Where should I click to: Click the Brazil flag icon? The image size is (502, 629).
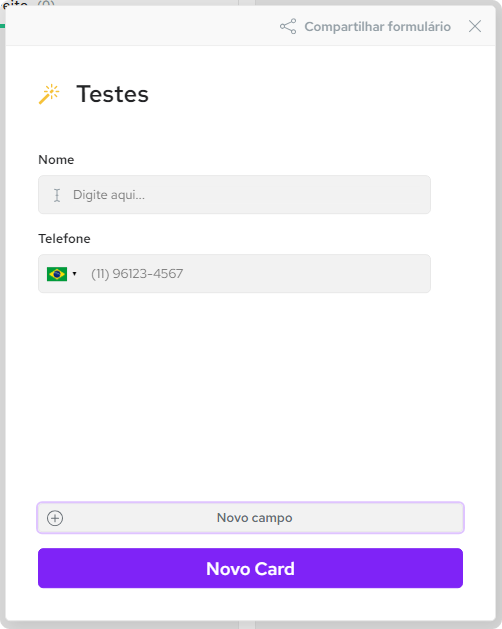tap(57, 274)
